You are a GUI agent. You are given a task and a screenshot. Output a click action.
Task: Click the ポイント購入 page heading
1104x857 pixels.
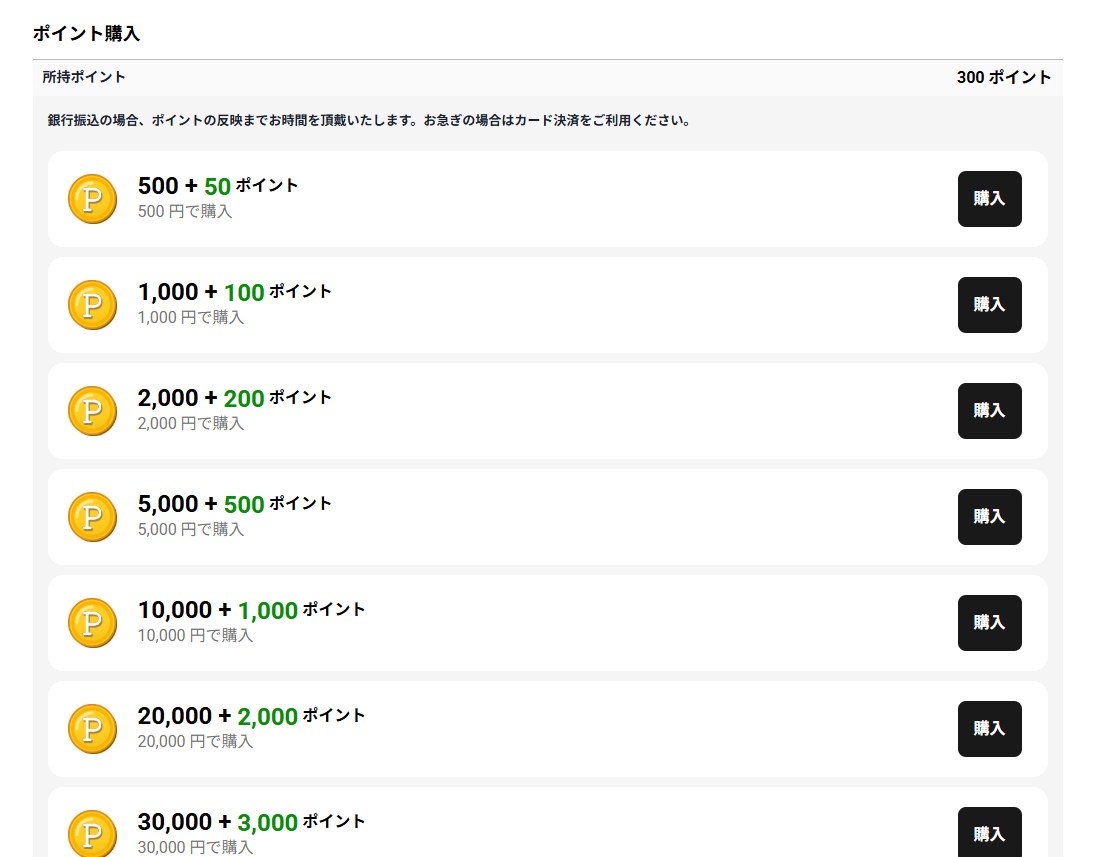pos(86,33)
